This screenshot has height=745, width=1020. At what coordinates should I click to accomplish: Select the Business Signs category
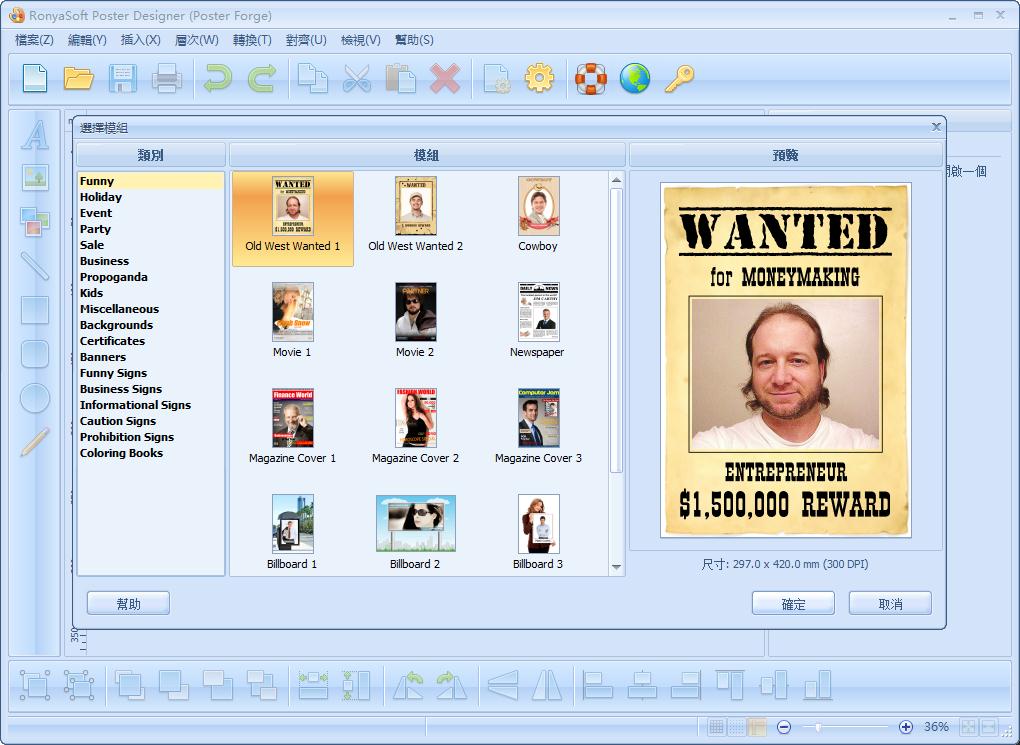click(x=121, y=389)
